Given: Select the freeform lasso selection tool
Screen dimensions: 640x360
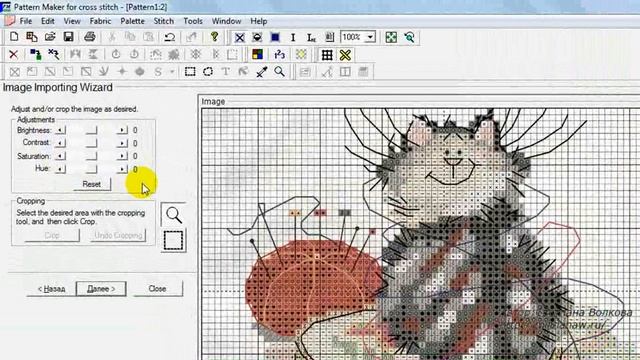Looking at the screenshot, I should [208, 72].
